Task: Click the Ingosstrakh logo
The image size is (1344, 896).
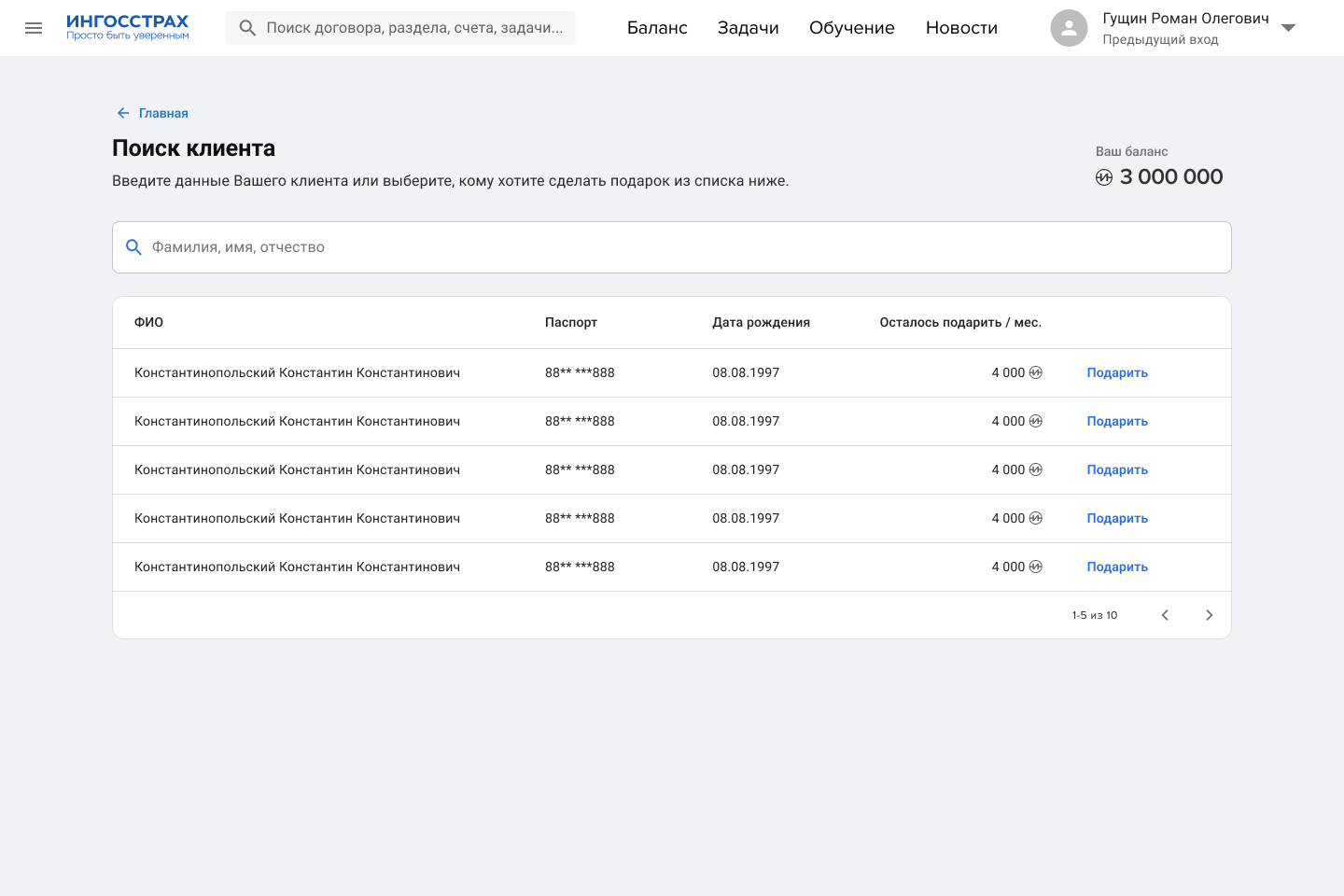Action: pos(127,27)
